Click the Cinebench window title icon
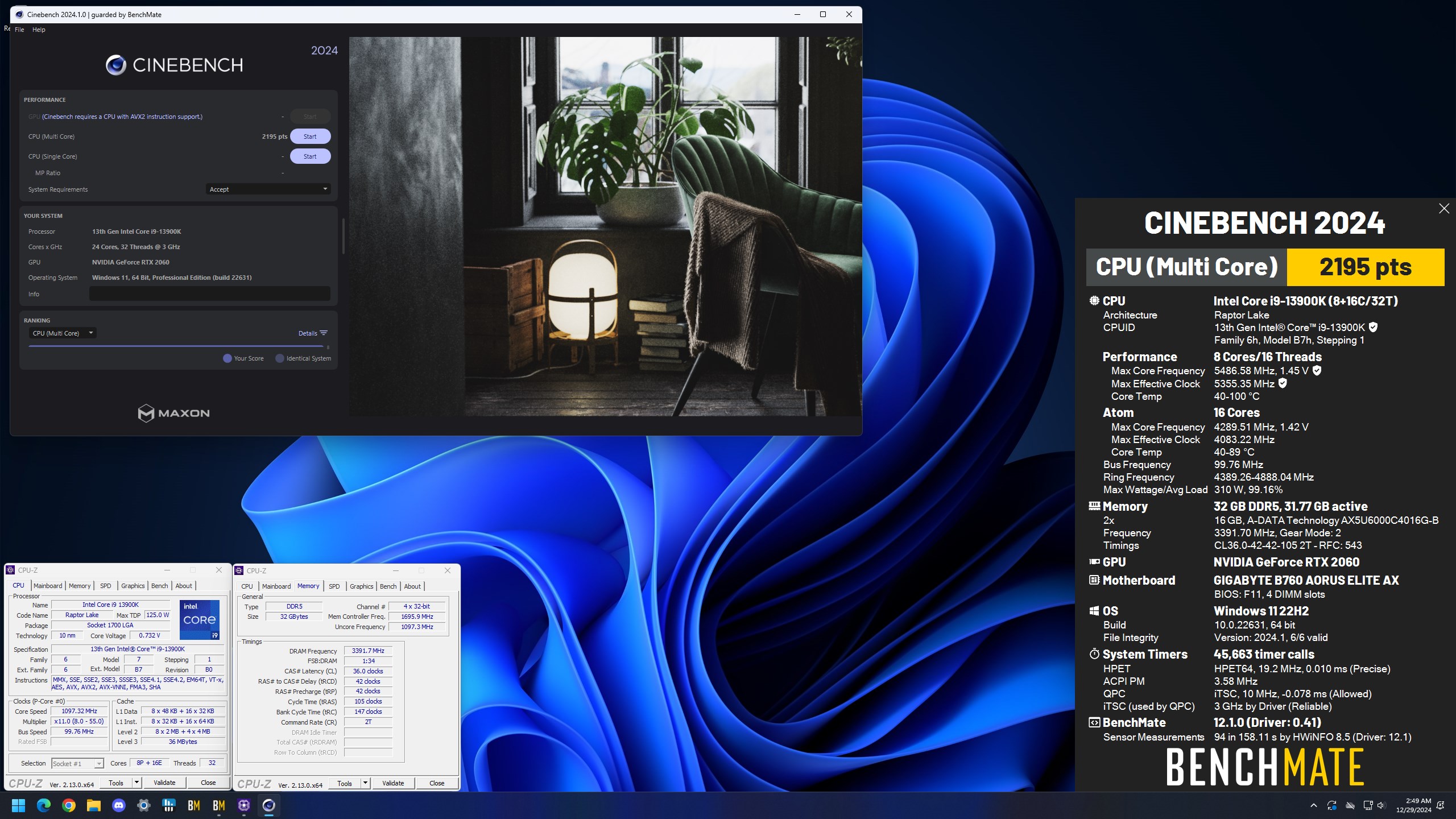Viewport: 1456px width, 819px height. 19,14
